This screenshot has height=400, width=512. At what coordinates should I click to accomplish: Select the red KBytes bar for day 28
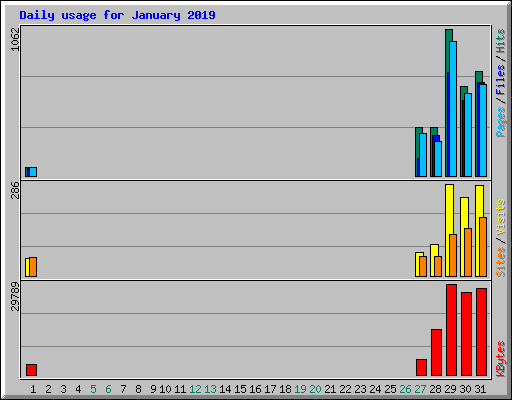[436, 352]
